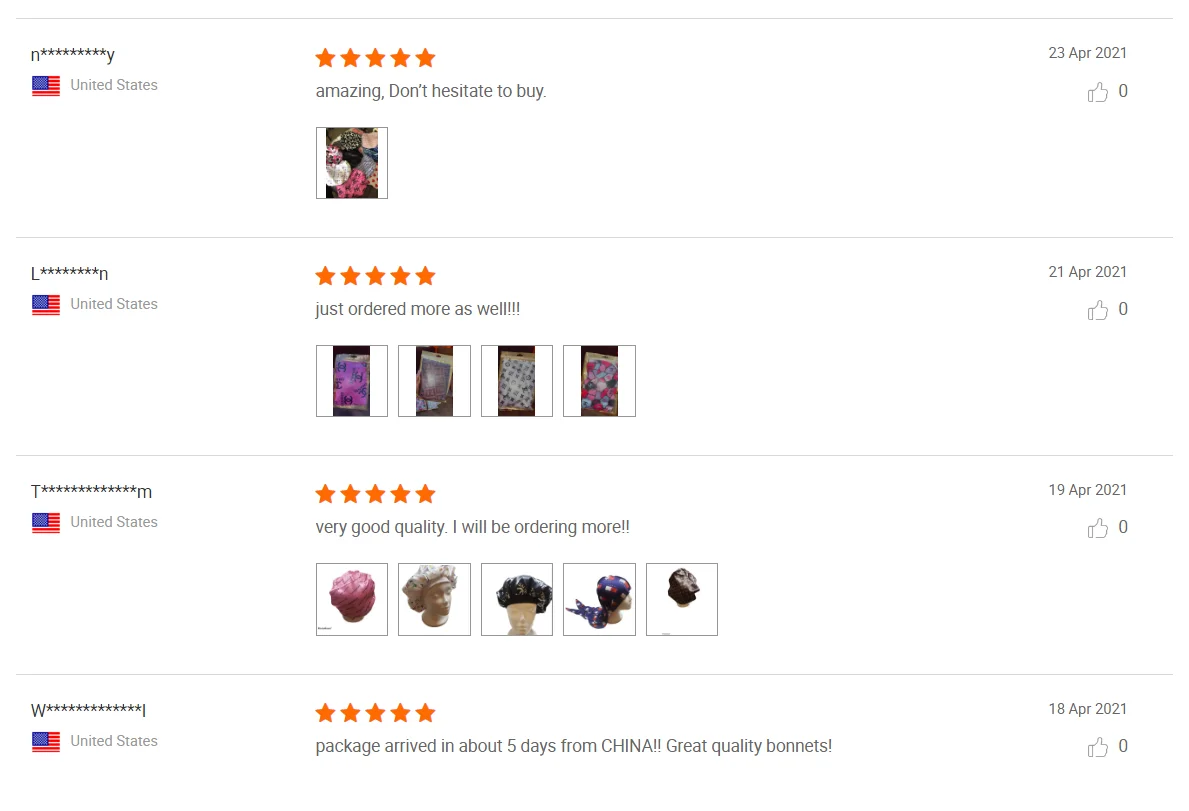
Task: Open the photo in the 'amazing' review
Action: (x=352, y=163)
